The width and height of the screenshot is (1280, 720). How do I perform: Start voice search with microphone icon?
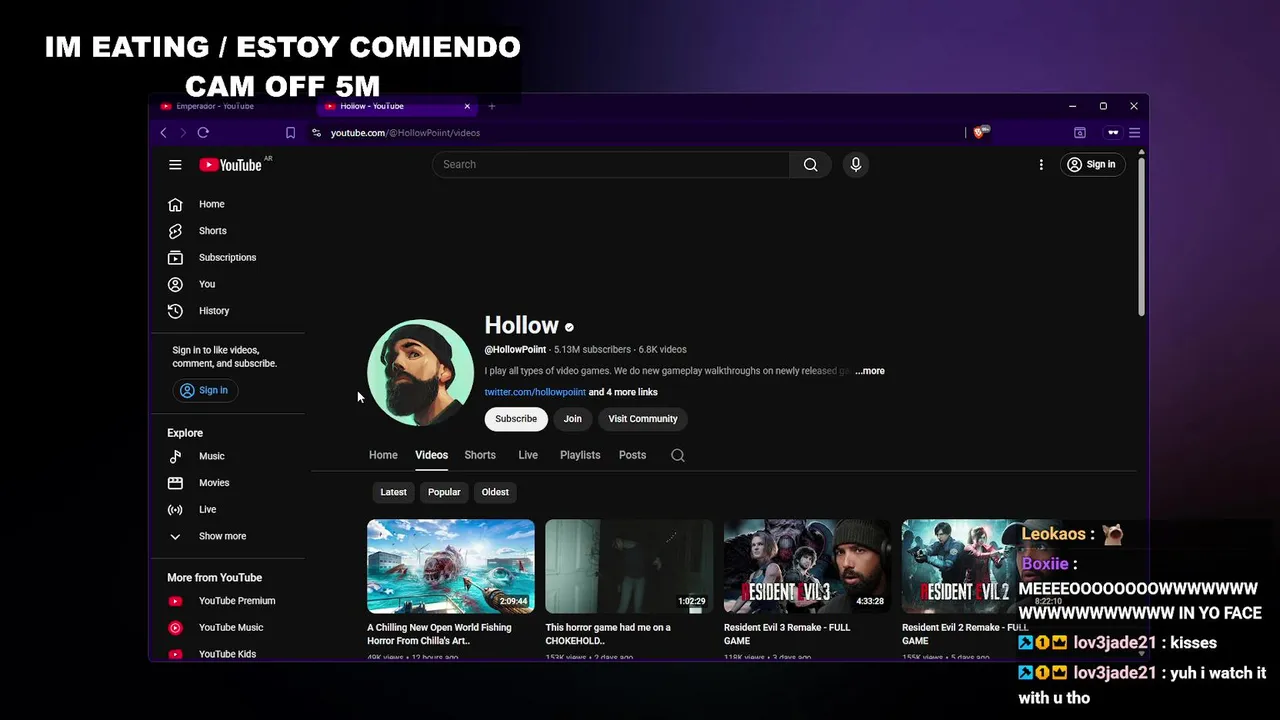point(855,164)
